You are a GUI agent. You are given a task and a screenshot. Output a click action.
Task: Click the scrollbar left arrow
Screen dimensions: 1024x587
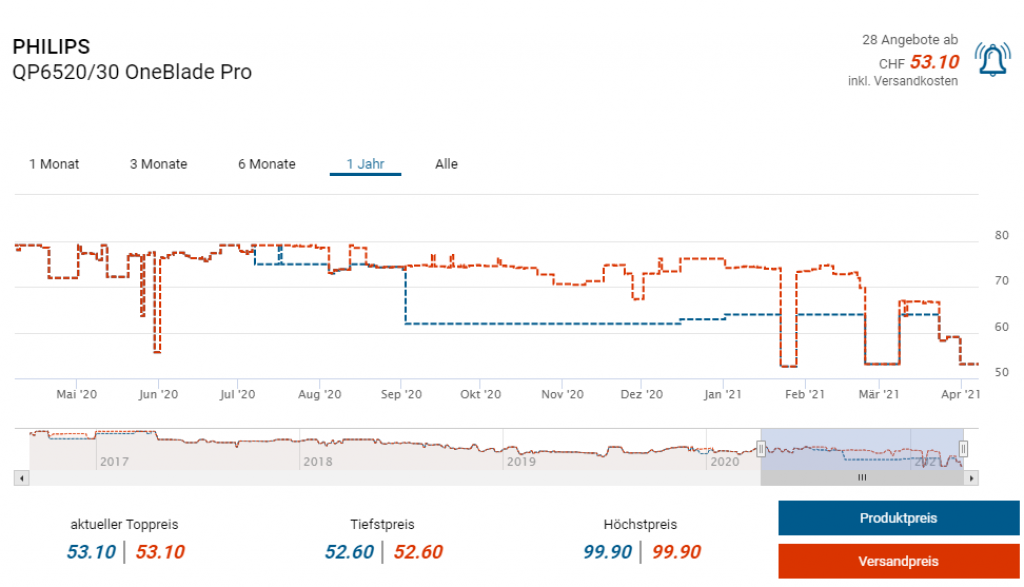click(x=21, y=478)
